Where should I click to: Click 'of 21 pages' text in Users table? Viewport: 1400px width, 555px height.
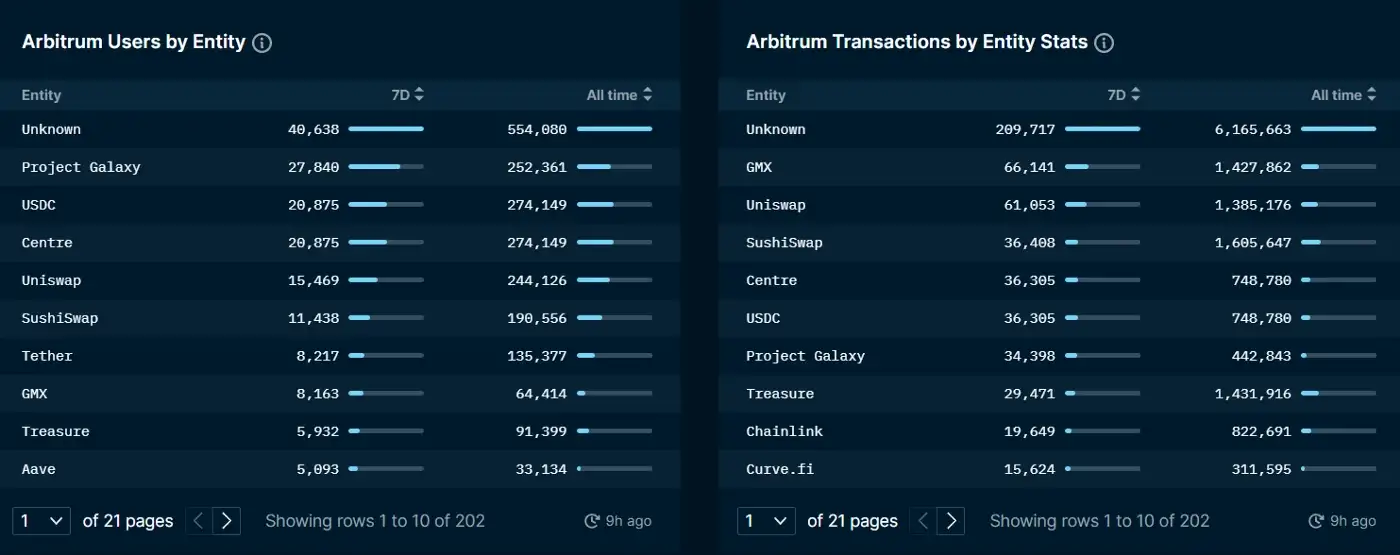pos(128,521)
